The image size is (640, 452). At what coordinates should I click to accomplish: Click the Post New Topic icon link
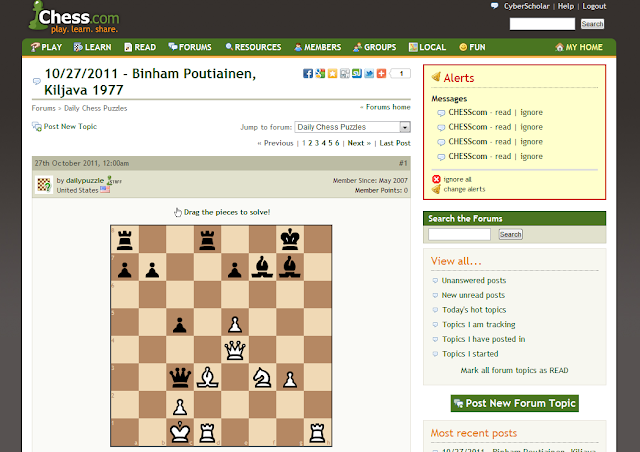(64, 127)
